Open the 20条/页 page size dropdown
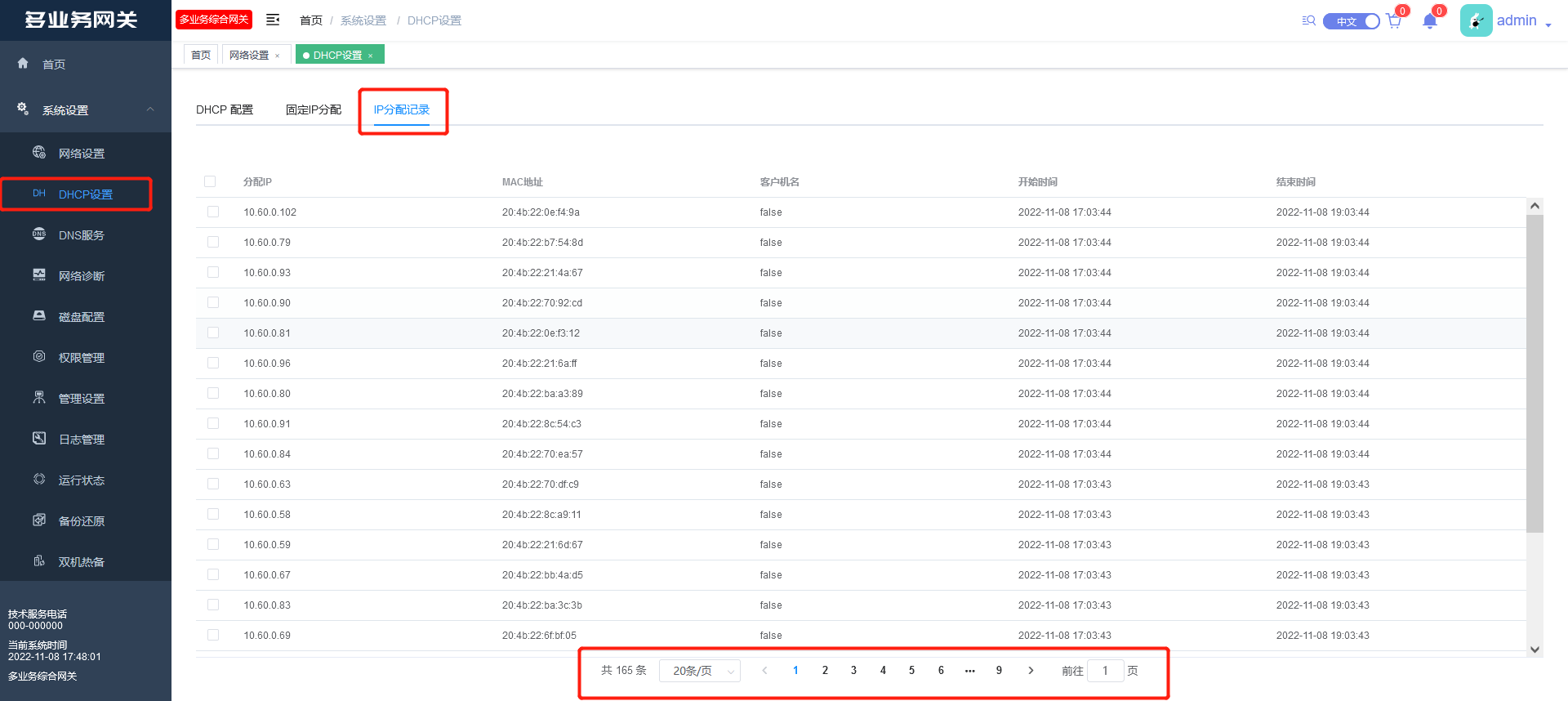Viewport: 1568px width, 701px height. coord(700,671)
